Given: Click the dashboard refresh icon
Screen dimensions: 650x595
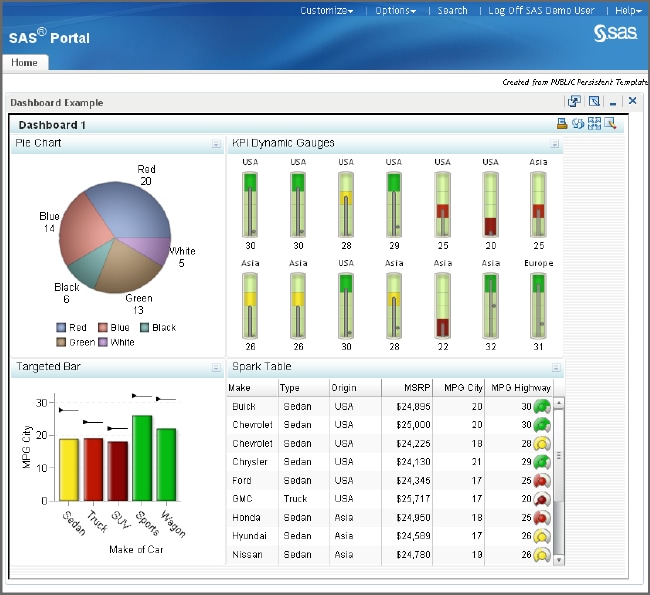Looking at the screenshot, I should [x=578, y=124].
